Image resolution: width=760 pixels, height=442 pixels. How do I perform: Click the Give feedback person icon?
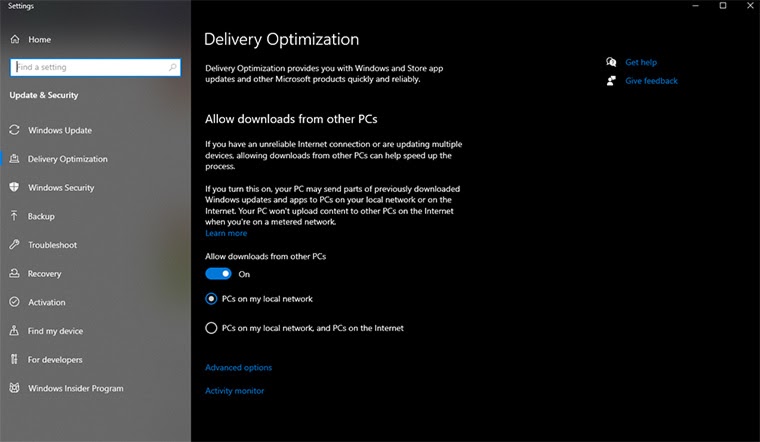click(x=611, y=80)
